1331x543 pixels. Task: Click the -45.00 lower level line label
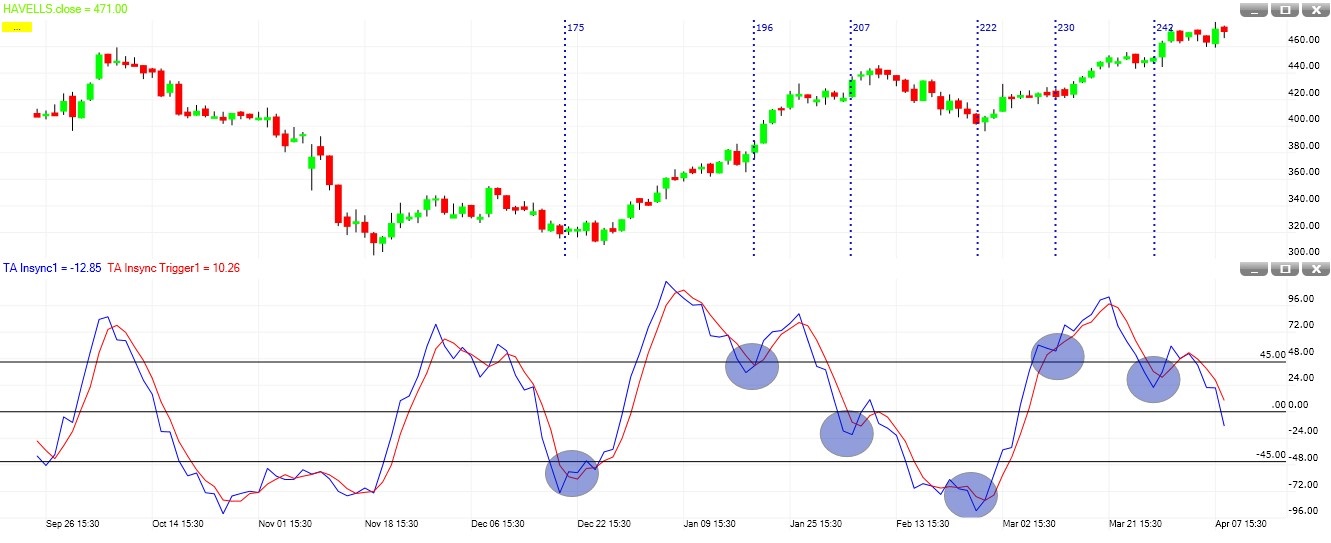tap(1270, 455)
